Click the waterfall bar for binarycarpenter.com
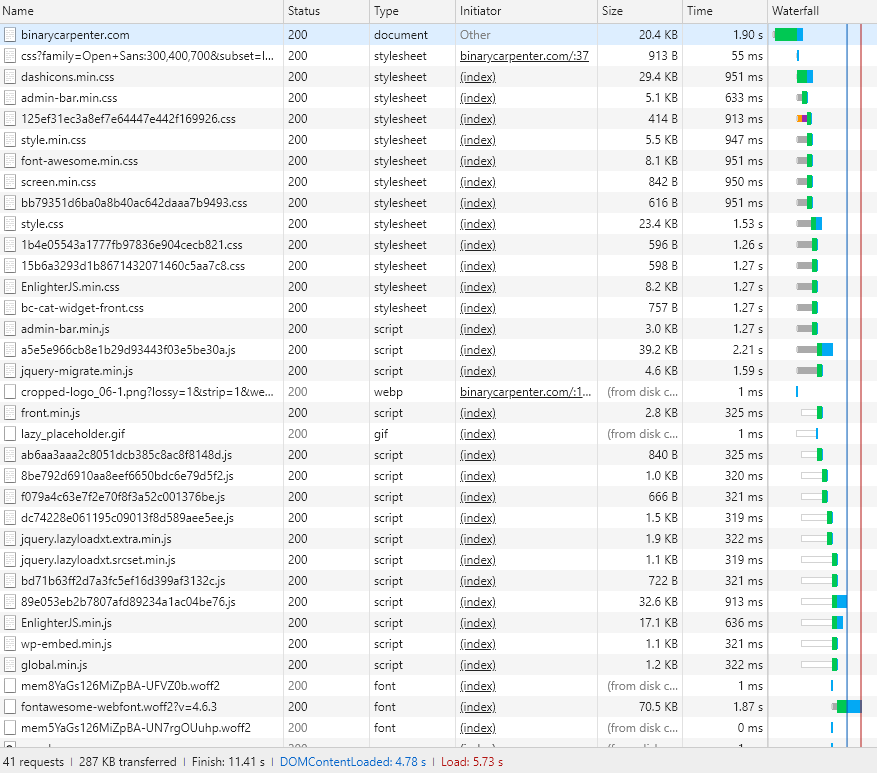Viewport: 877px width, 773px height. (788, 35)
